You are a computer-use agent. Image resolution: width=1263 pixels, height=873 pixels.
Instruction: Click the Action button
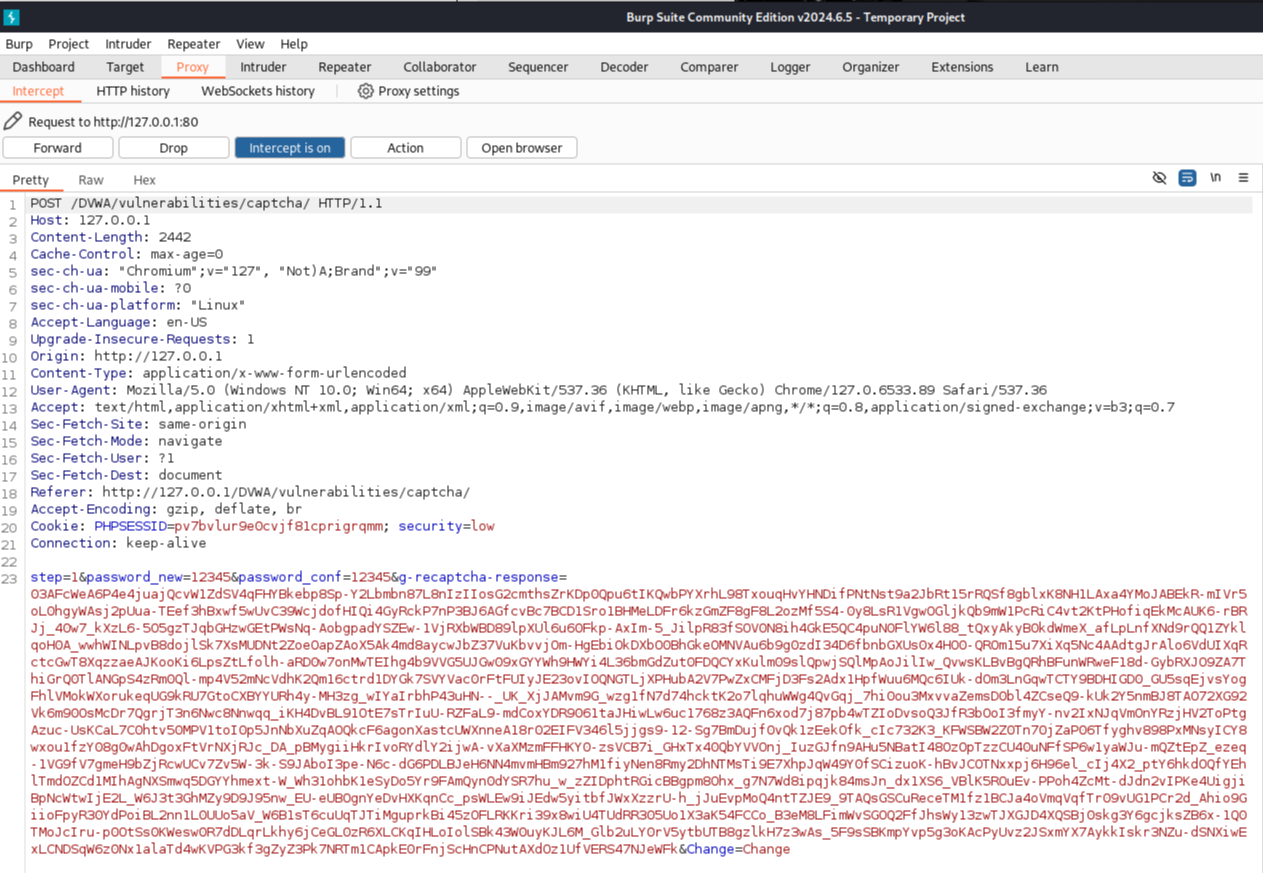[x=406, y=148]
